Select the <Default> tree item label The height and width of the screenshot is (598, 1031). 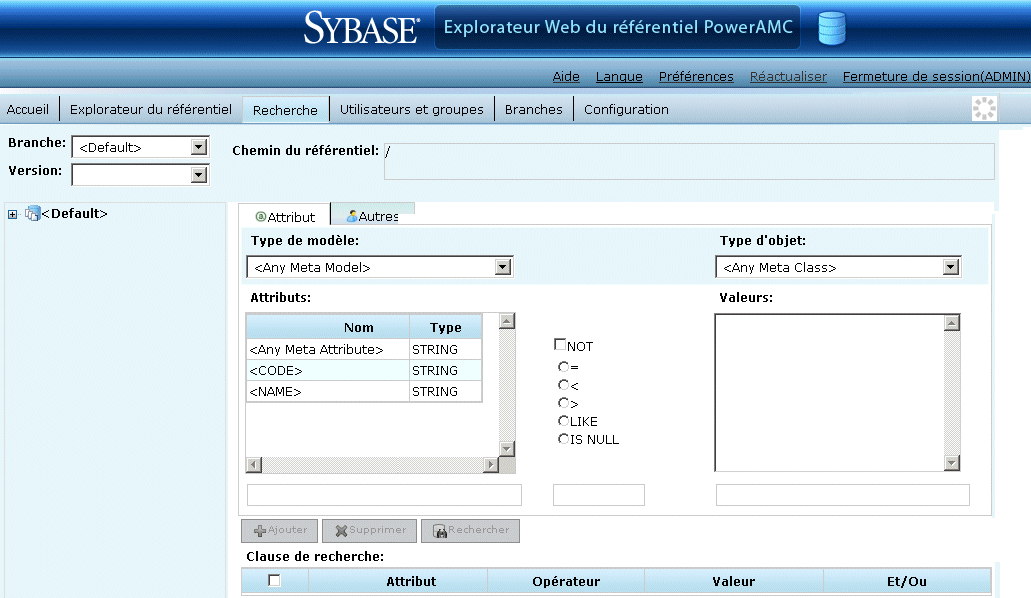(x=74, y=213)
